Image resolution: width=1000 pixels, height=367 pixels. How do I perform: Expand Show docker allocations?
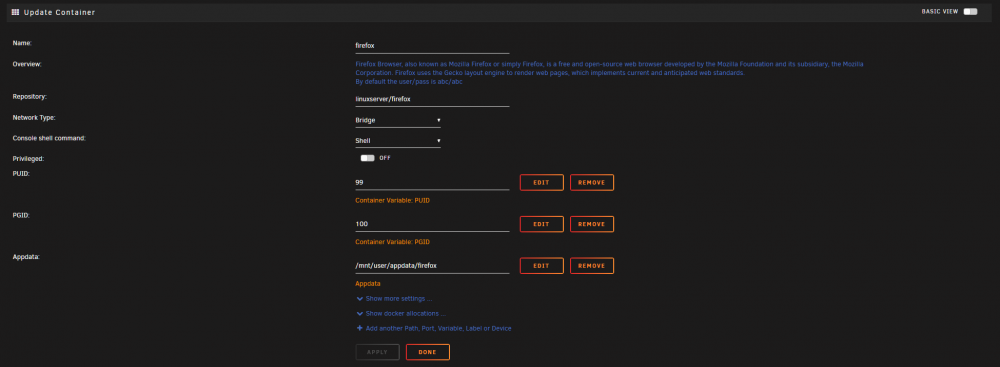click(405, 313)
